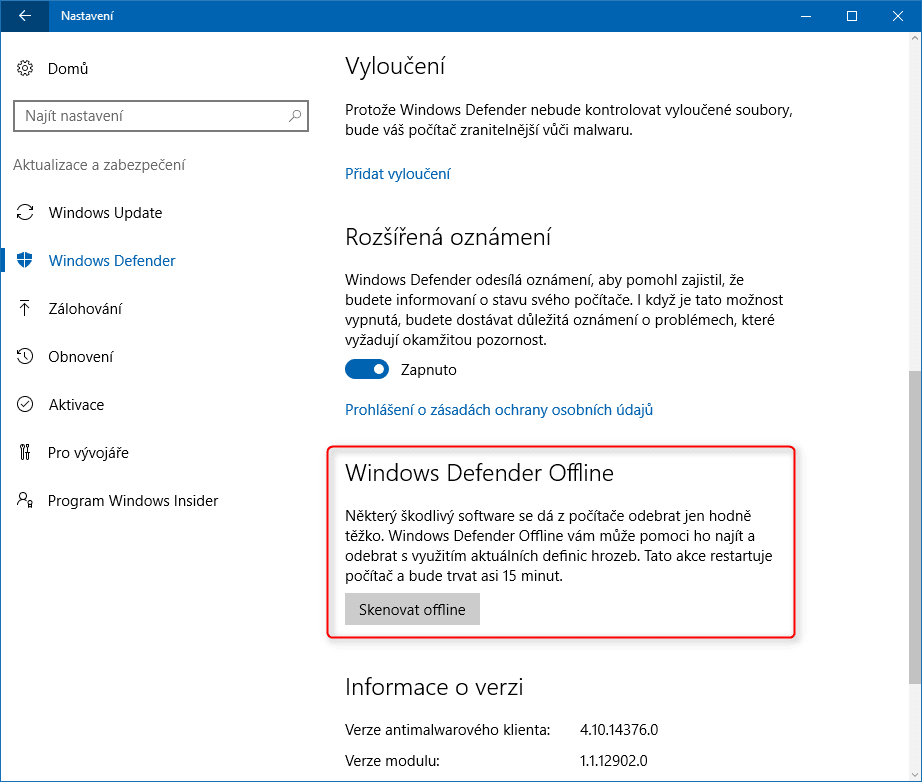The image size is (922, 782).
Task: Click the scrollbar up arrow
Action: (915, 39)
